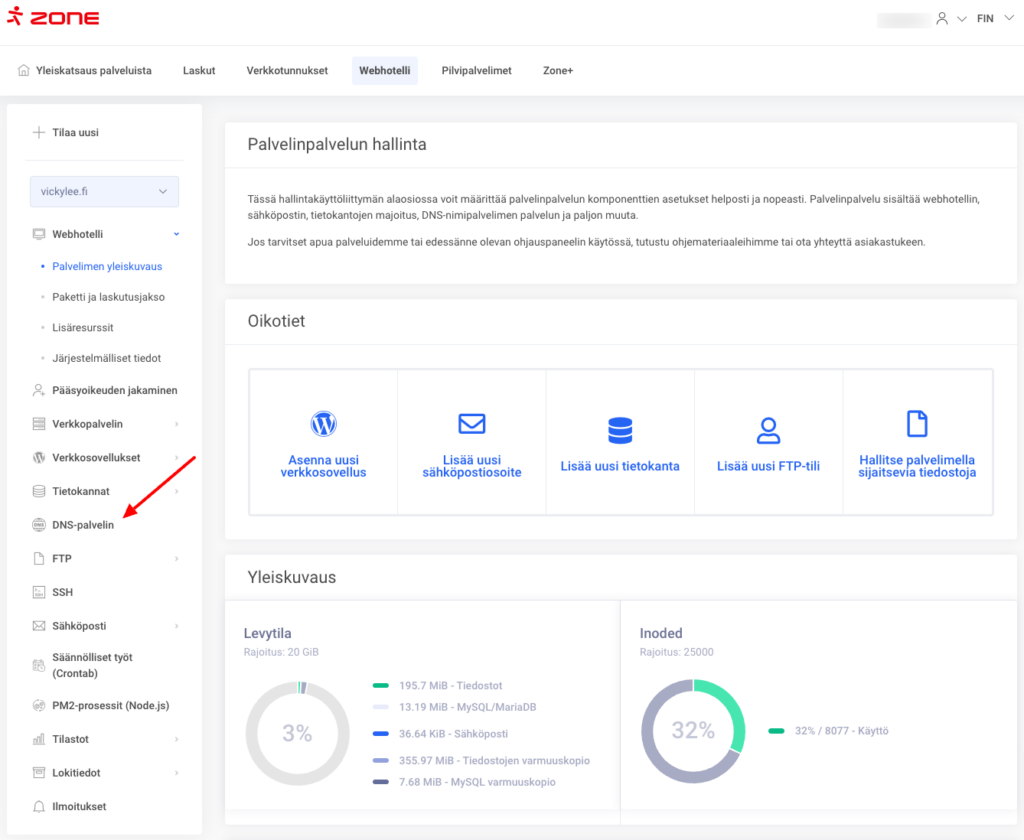Click the plus icon beside Tilaa uusi
This screenshot has width=1024, height=840.
[x=39, y=132]
